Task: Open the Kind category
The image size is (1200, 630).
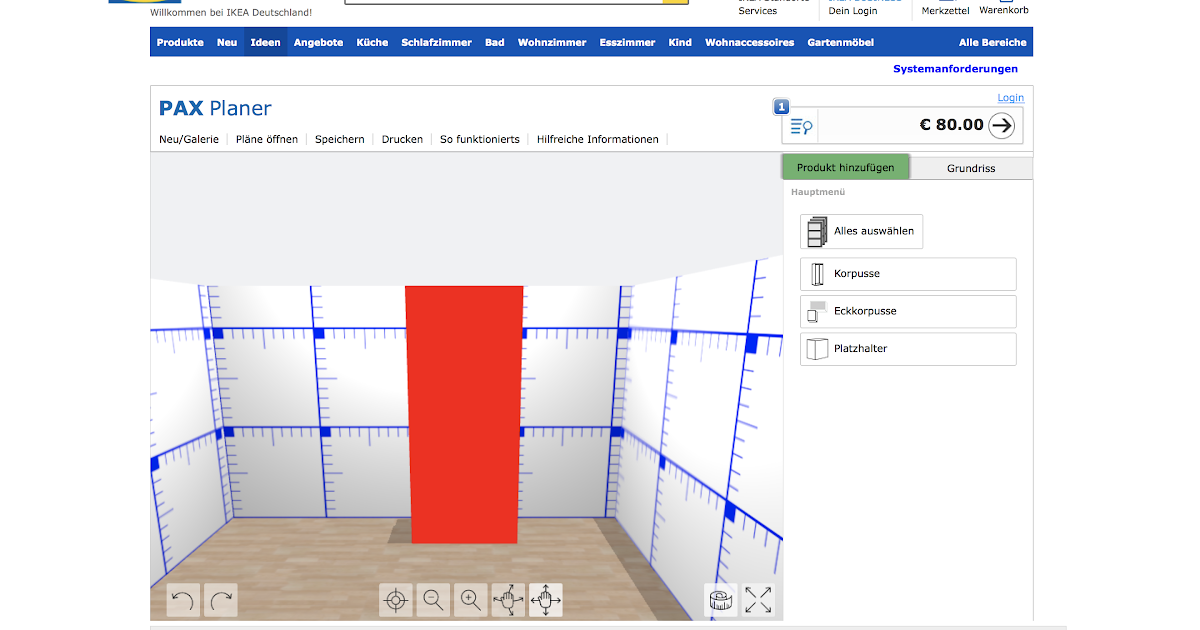Action: coord(680,42)
